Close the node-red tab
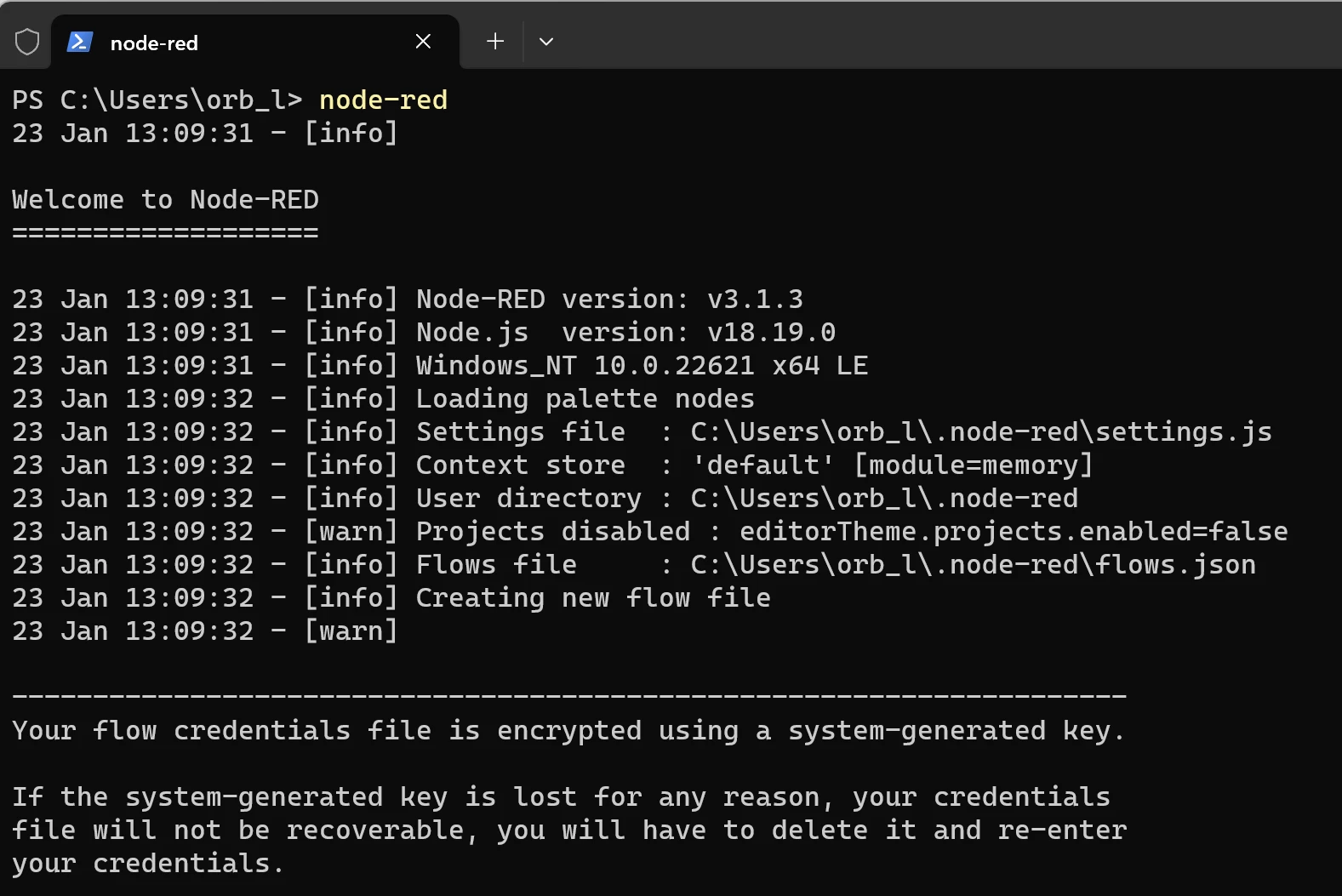The height and width of the screenshot is (896, 1342). click(x=423, y=42)
